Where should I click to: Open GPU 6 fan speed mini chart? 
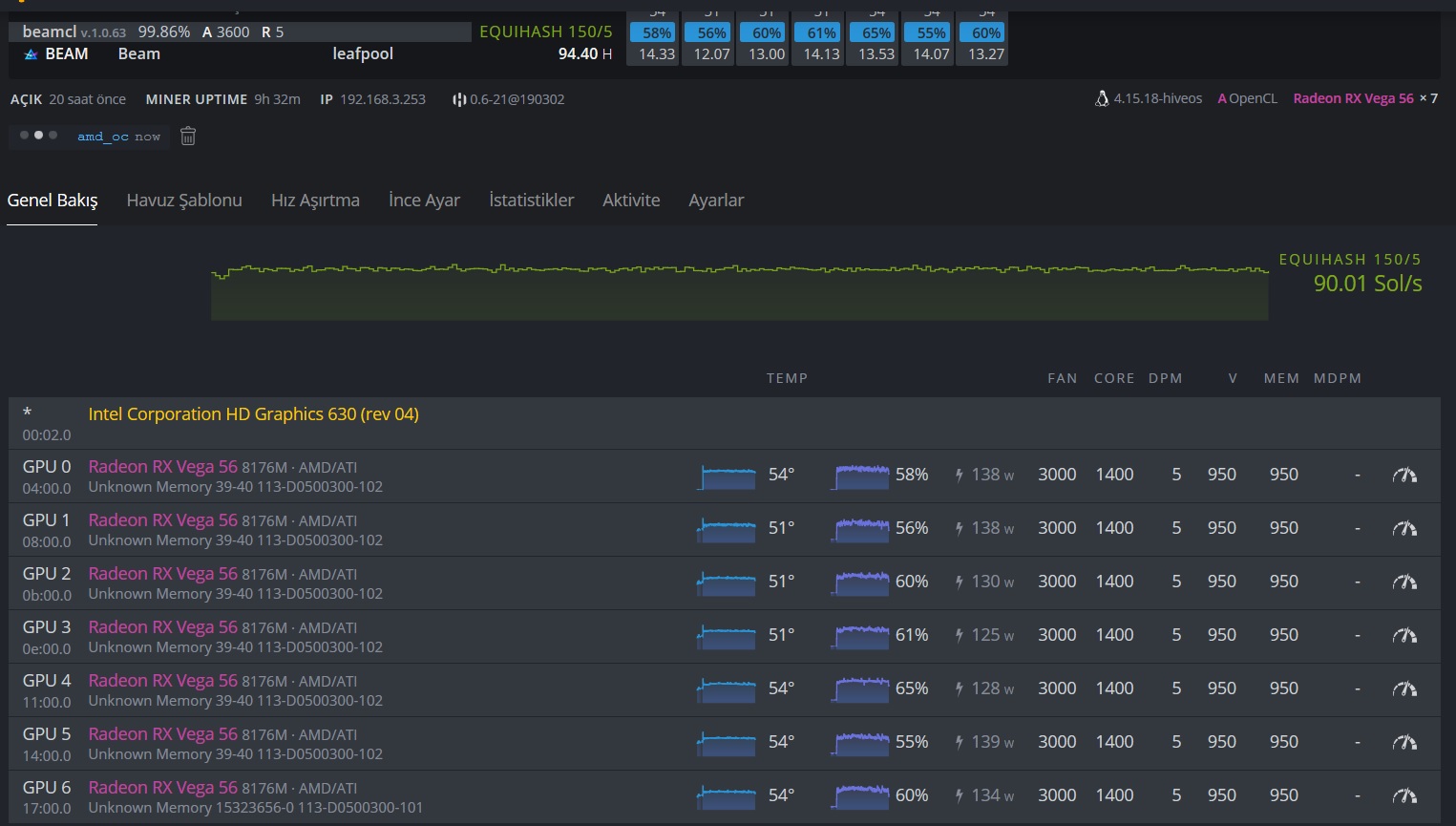[861, 796]
